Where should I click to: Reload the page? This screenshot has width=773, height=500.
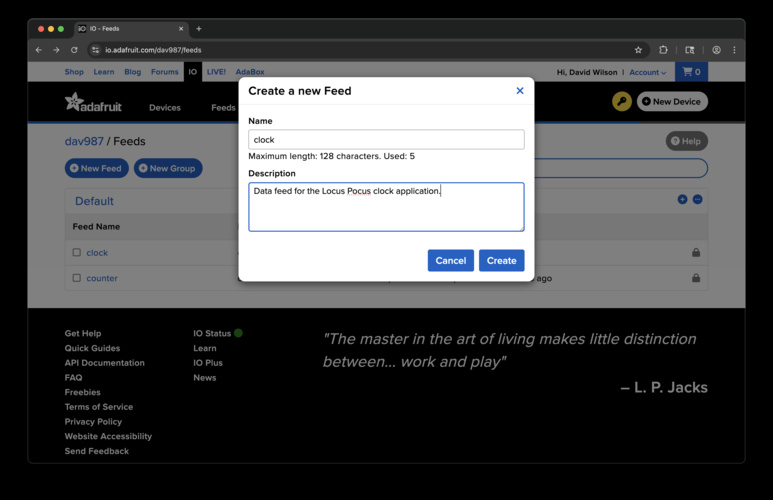click(74, 50)
